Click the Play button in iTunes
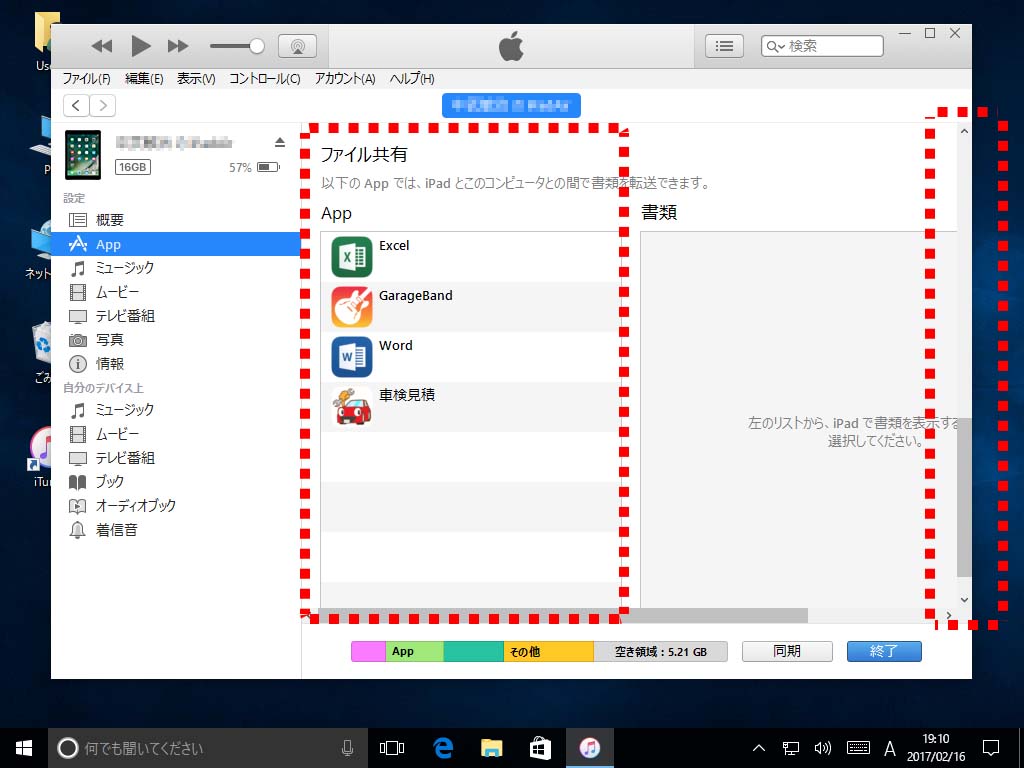1024x768 pixels. (141, 46)
